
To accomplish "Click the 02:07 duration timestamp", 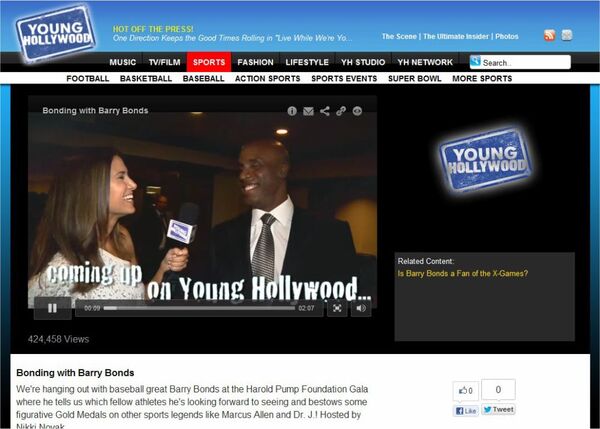I will click(306, 308).
